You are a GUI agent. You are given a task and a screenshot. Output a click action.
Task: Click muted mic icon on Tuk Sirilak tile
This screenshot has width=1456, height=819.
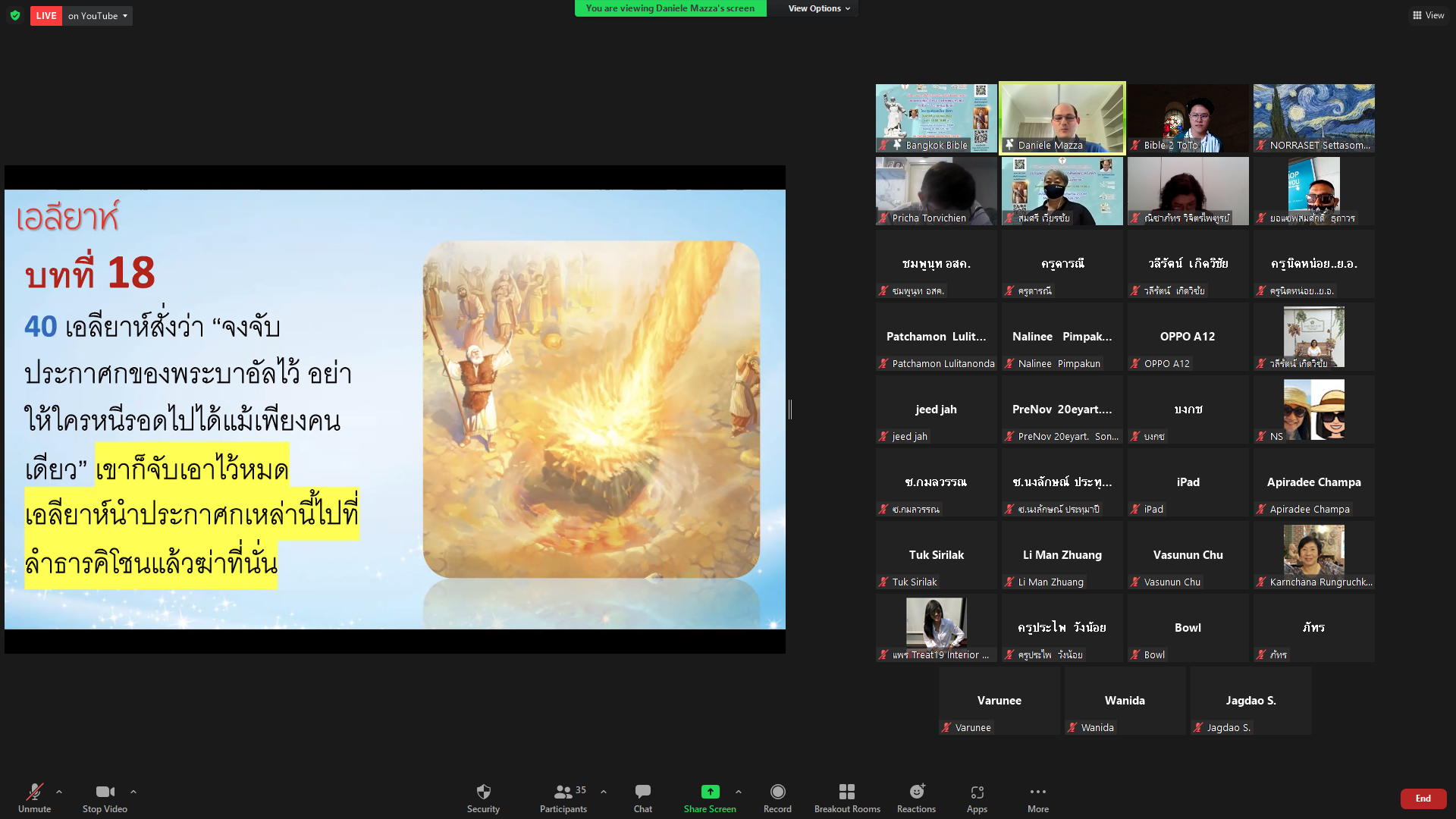click(883, 582)
